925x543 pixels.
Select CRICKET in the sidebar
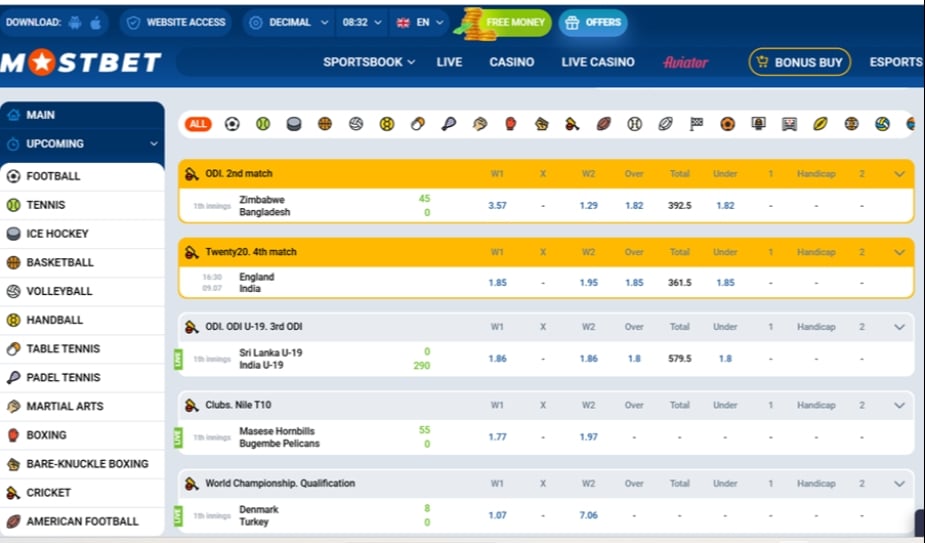(x=83, y=492)
